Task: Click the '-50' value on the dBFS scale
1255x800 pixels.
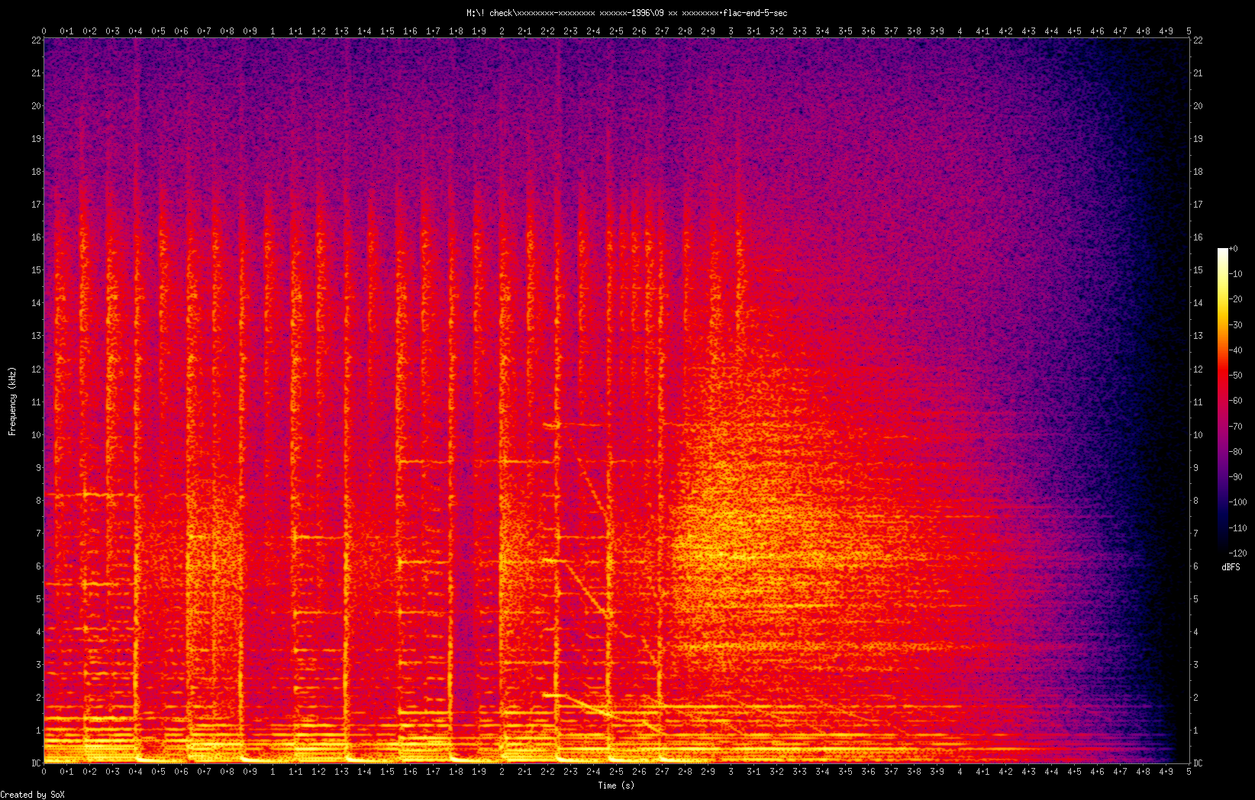Action: 1236,375
